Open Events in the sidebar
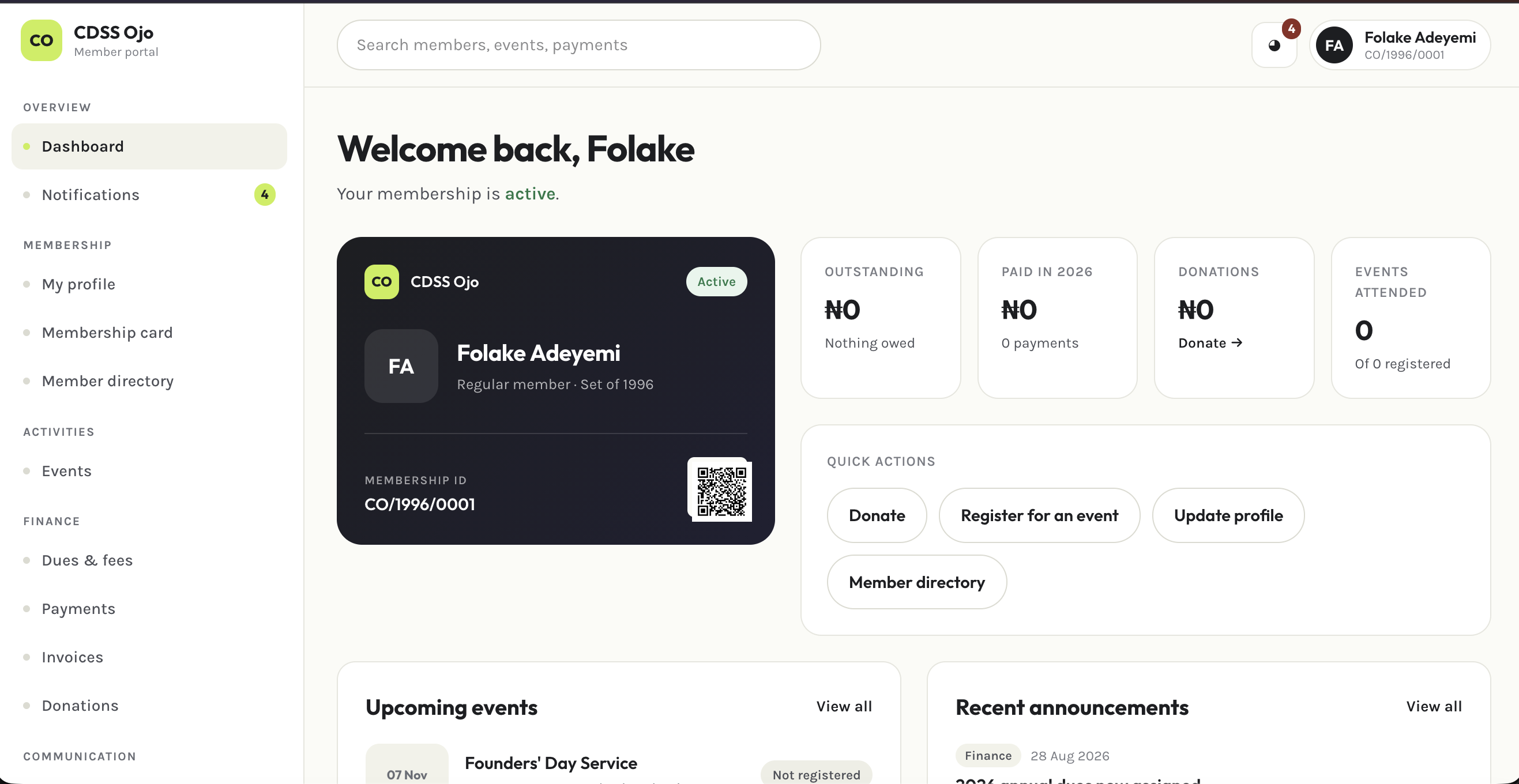 [149, 471]
